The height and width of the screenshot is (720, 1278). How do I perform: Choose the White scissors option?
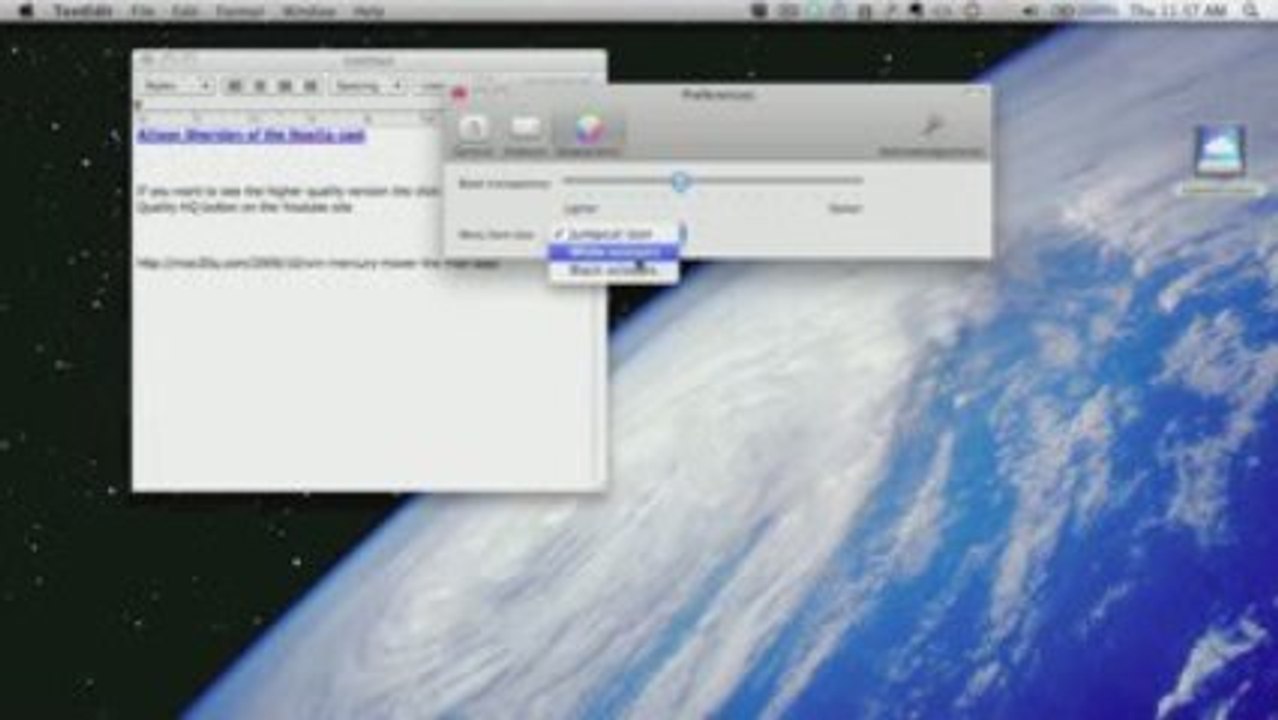614,252
